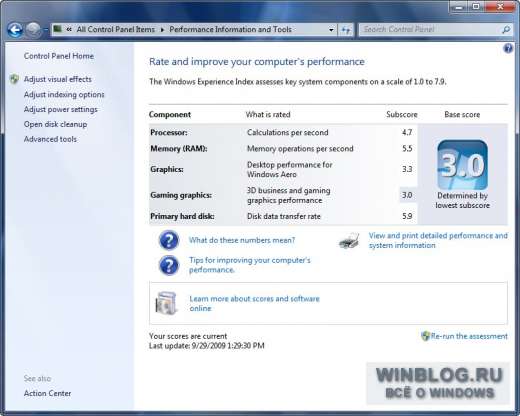
Task: Select Performance Information and Tools breadcrumb
Action: [230, 29]
